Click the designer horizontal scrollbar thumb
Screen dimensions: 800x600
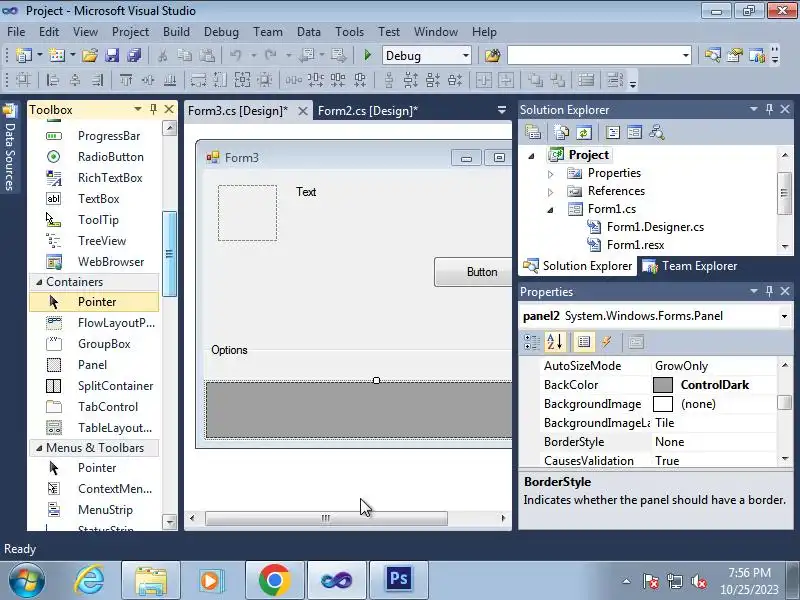pyautogui.click(x=326, y=518)
